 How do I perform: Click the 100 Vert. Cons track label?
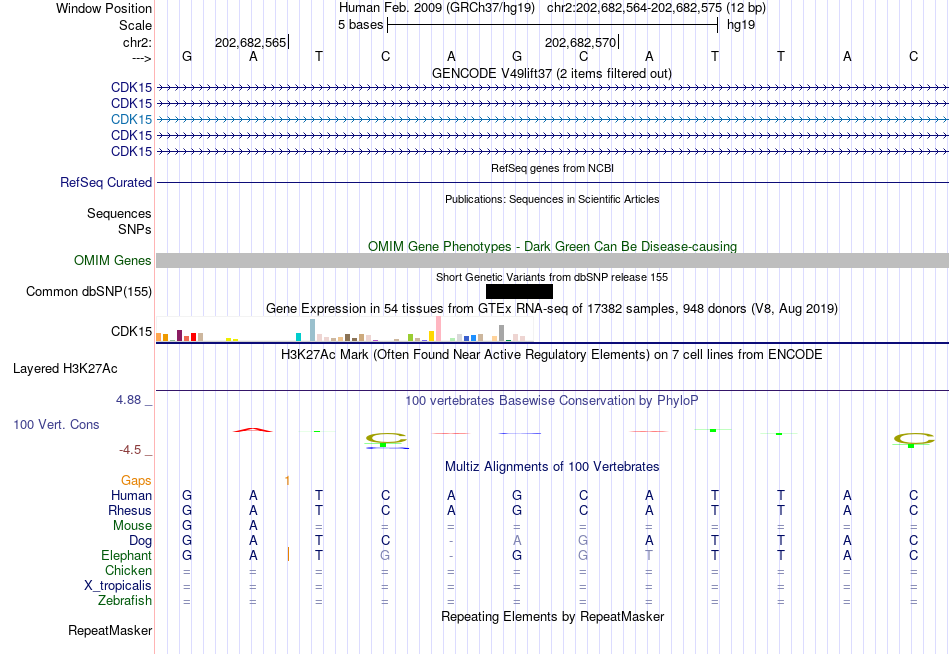(56, 424)
